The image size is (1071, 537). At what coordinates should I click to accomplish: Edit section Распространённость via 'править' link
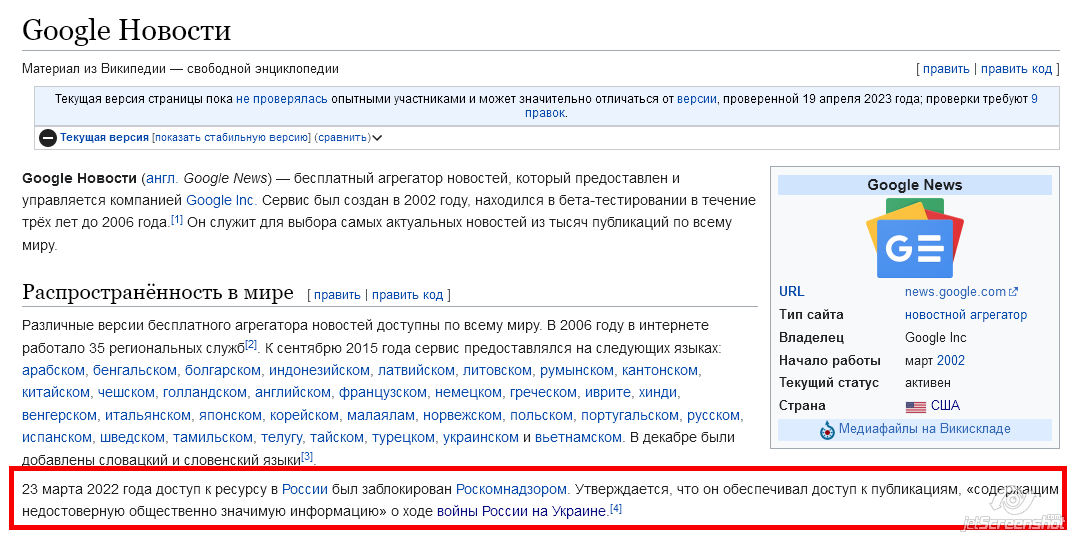[337, 295]
